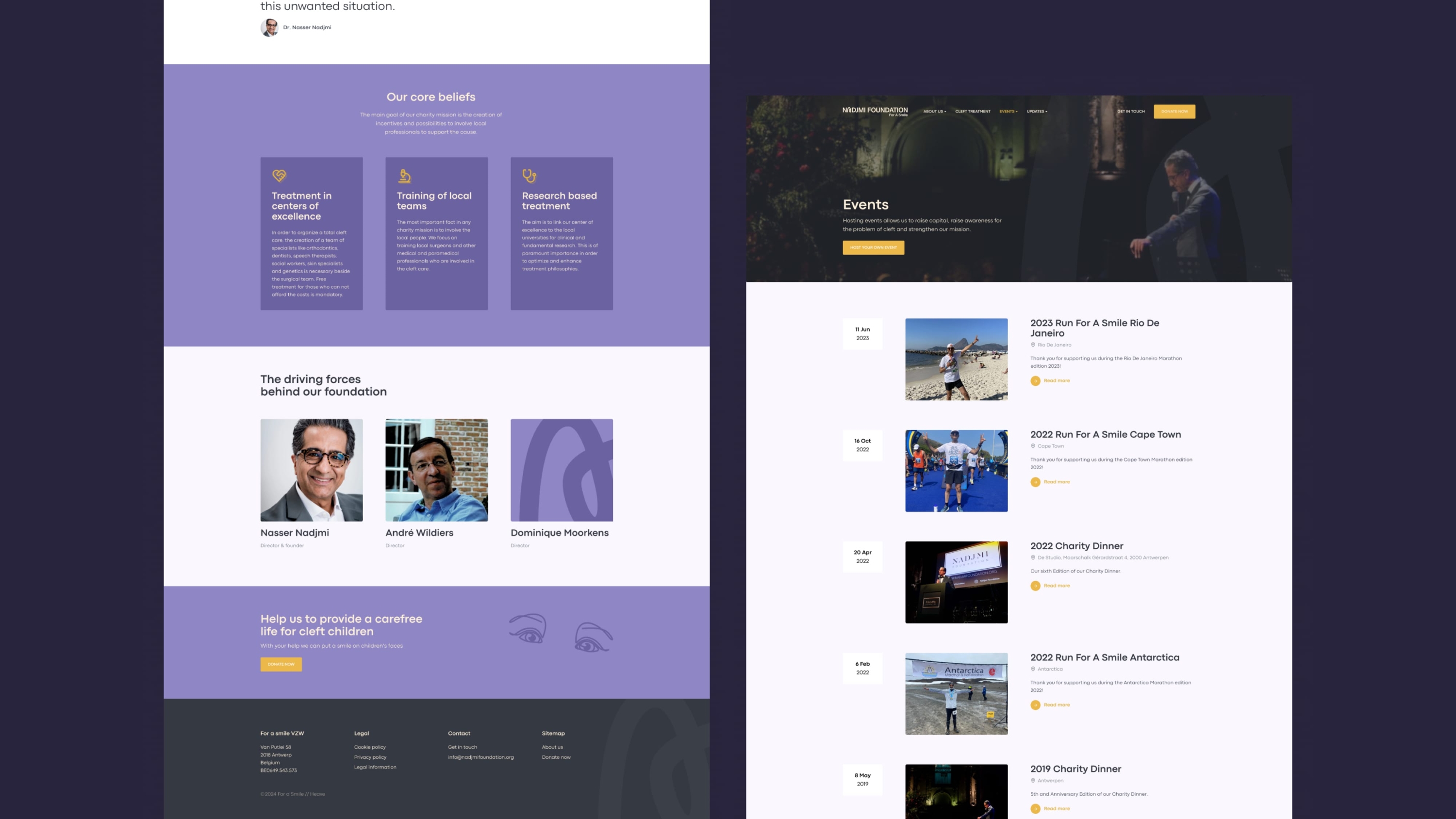The width and height of the screenshot is (1456, 819).
Task: Click the plus icon beside Antarctica Read more
Action: (x=1035, y=705)
